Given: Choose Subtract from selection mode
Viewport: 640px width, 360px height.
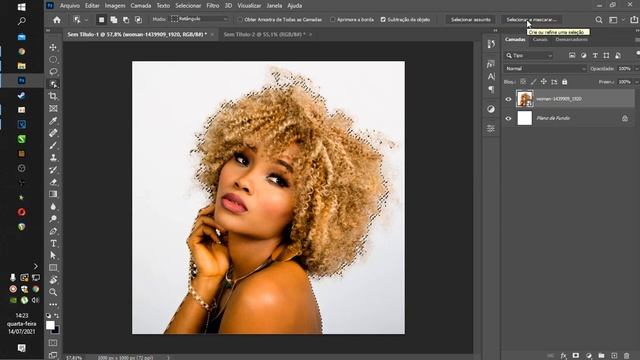Looking at the screenshot, I should click(x=126, y=20).
